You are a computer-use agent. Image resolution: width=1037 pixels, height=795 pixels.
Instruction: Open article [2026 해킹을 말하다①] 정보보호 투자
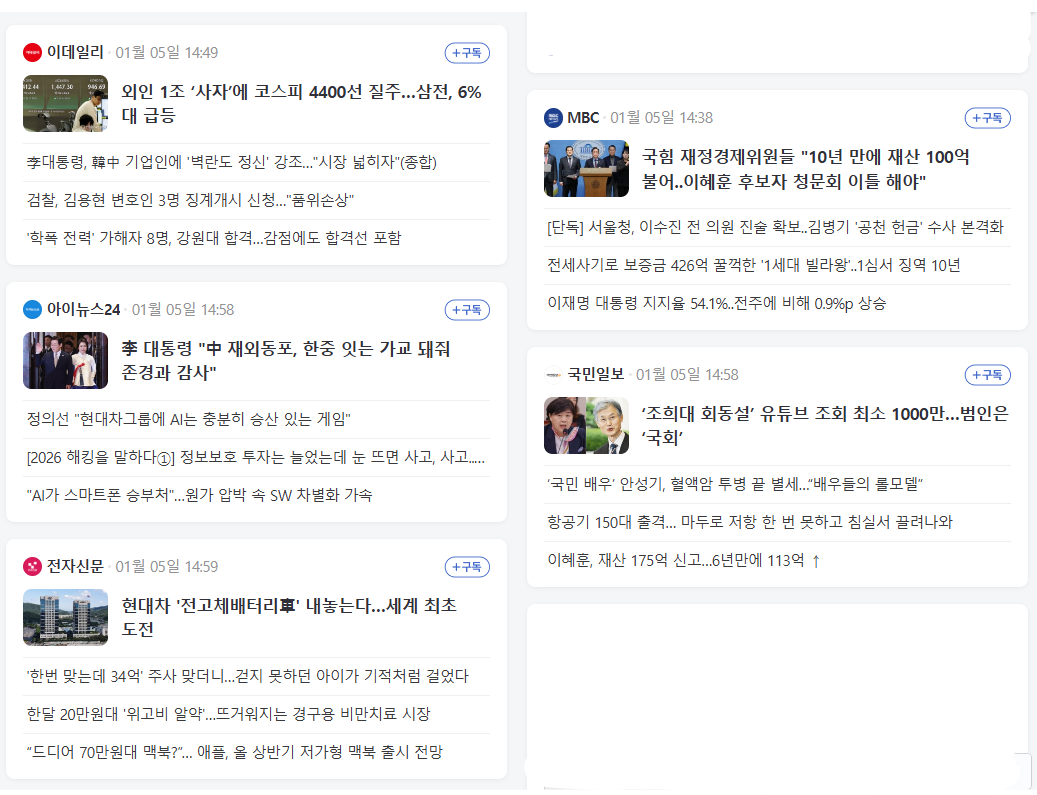click(x=256, y=458)
